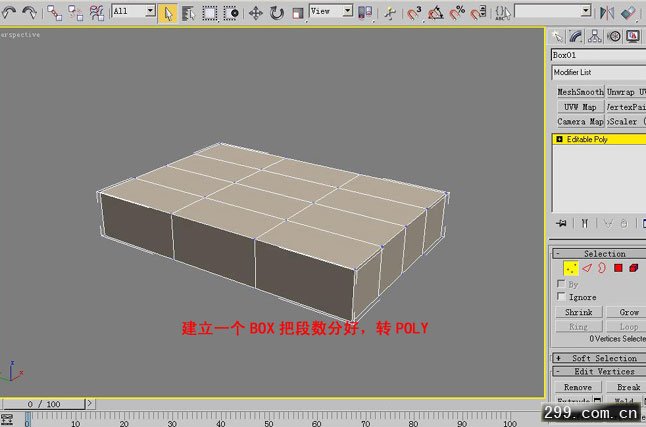The width and height of the screenshot is (646, 427).
Task: Select Vertex sub-object level
Action: click(571, 268)
